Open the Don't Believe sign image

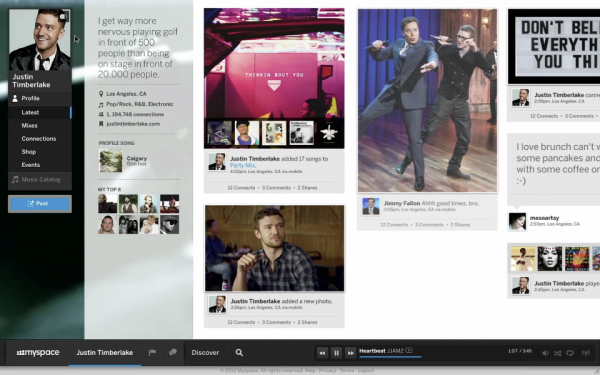(554, 46)
